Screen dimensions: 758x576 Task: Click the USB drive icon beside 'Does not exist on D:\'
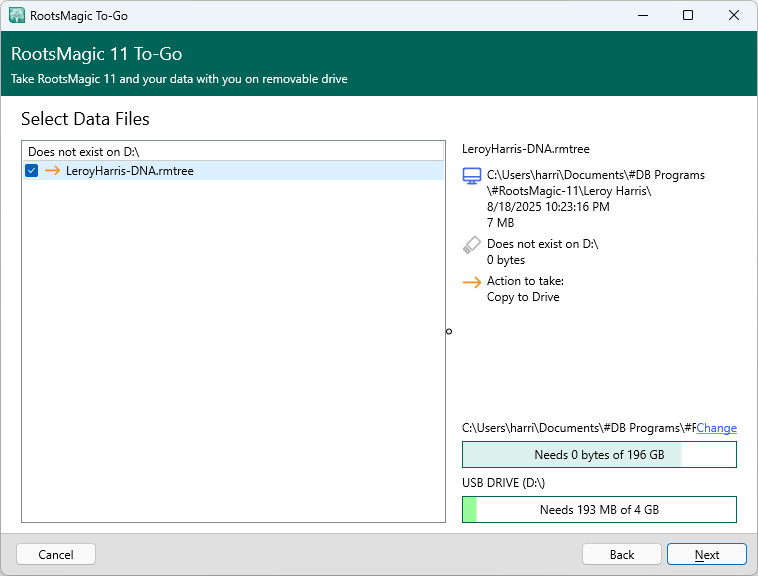click(472, 245)
